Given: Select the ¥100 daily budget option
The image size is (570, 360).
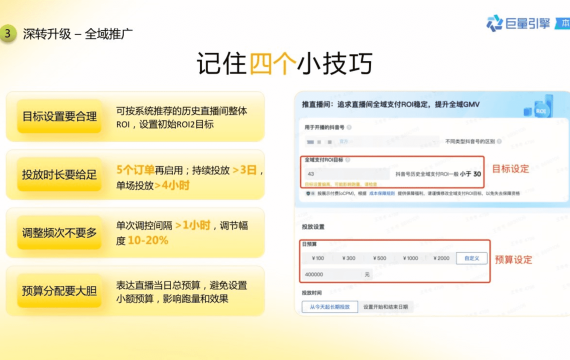Looking at the screenshot, I should tap(318, 258).
